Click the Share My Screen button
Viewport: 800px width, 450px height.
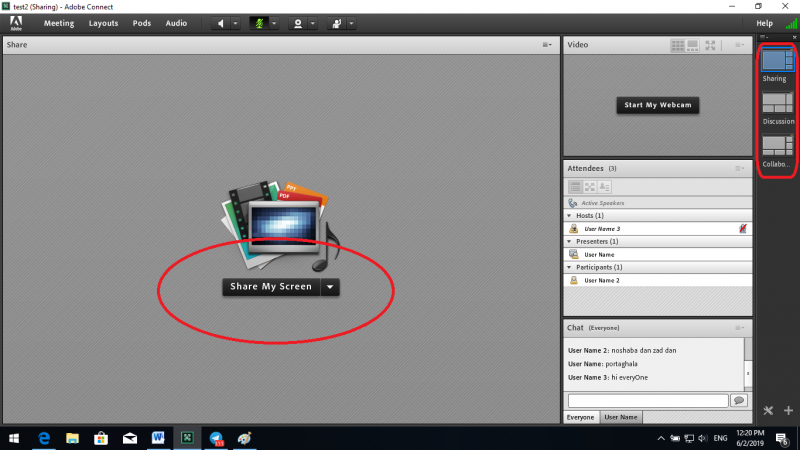pyautogui.click(x=271, y=287)
